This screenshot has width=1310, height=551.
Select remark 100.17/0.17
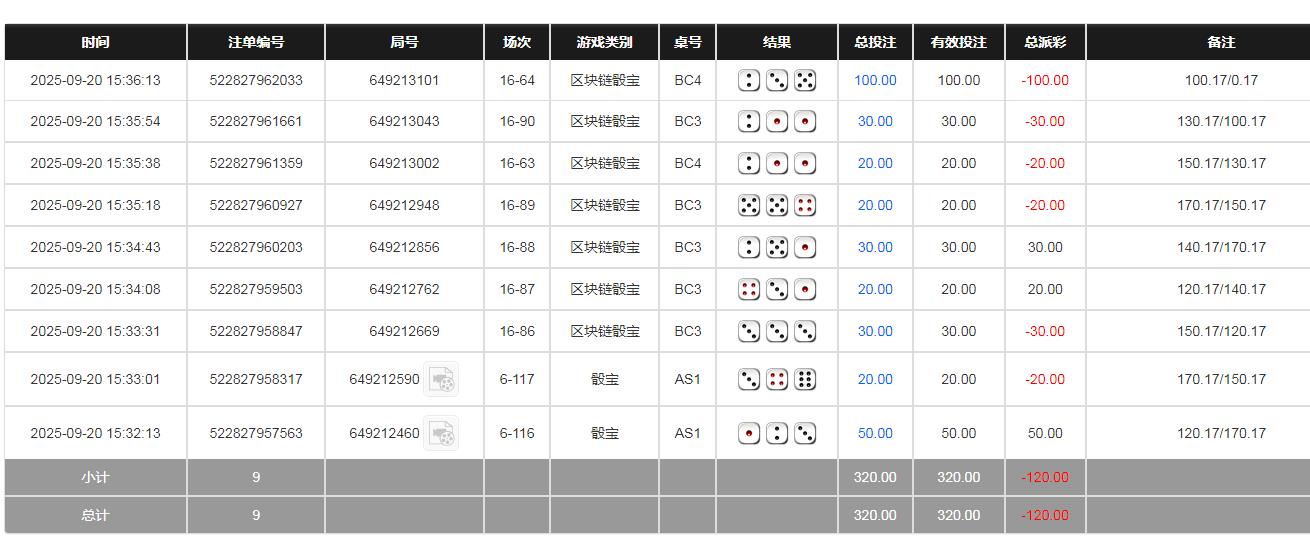(x=1221, y=80)
